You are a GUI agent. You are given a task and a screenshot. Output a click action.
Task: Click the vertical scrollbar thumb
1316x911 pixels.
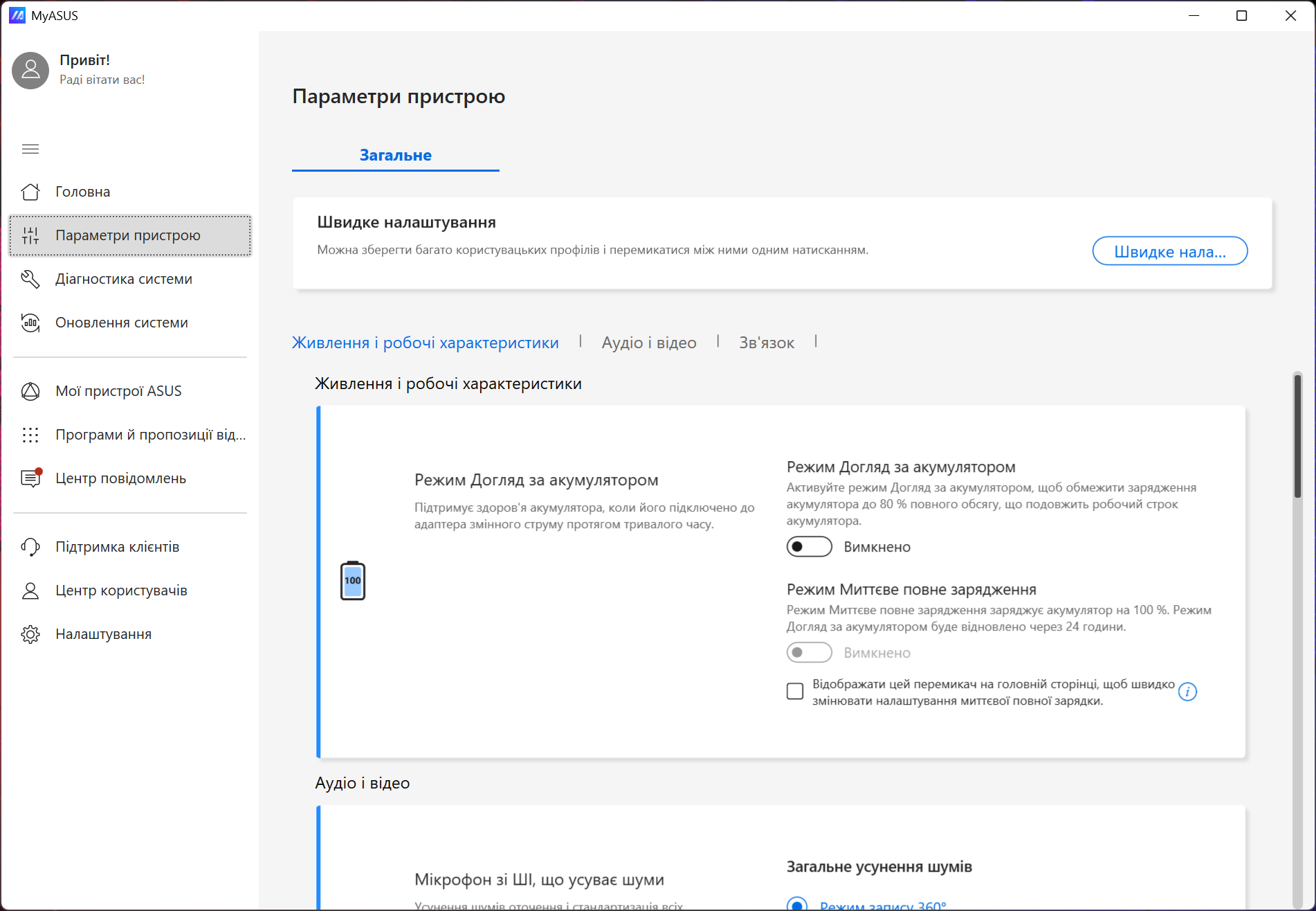[x=1297, y=436]
